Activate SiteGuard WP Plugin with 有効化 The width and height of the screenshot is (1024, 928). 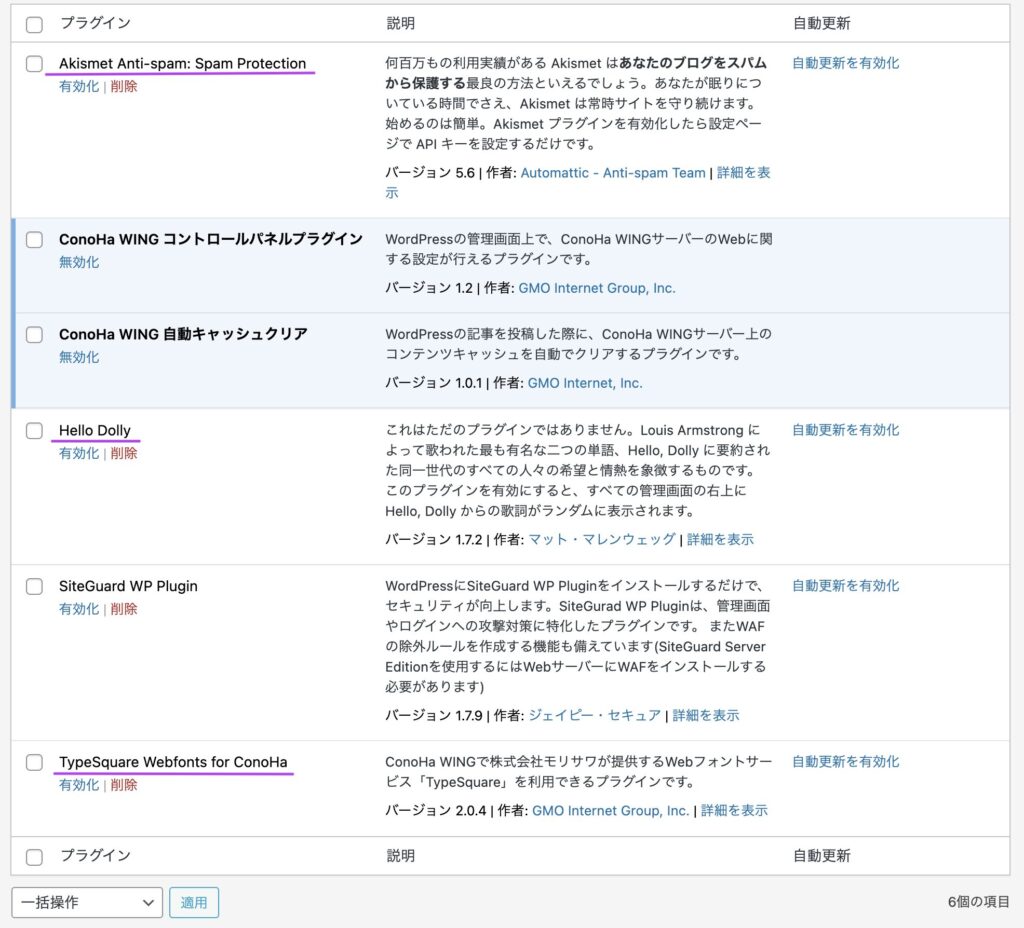click(x=78, y=610)
